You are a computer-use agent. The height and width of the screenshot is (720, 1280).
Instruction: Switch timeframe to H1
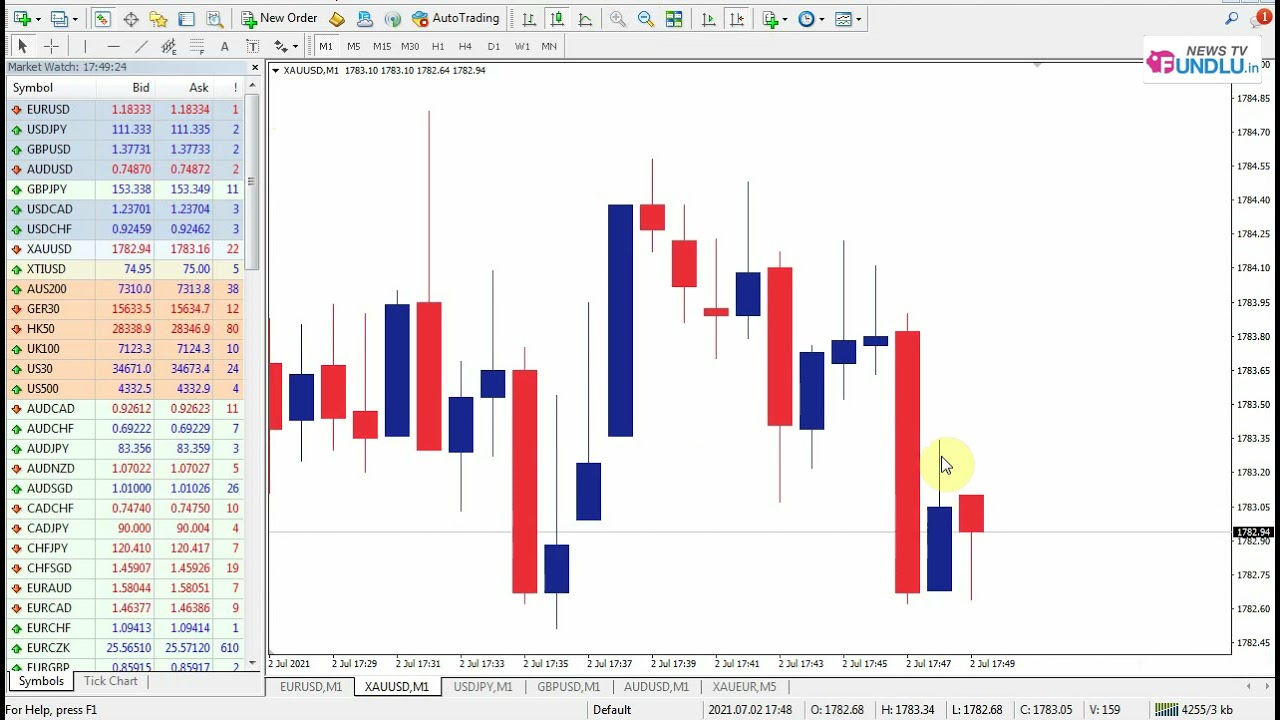pyautogui.click(x=438, y=46)
